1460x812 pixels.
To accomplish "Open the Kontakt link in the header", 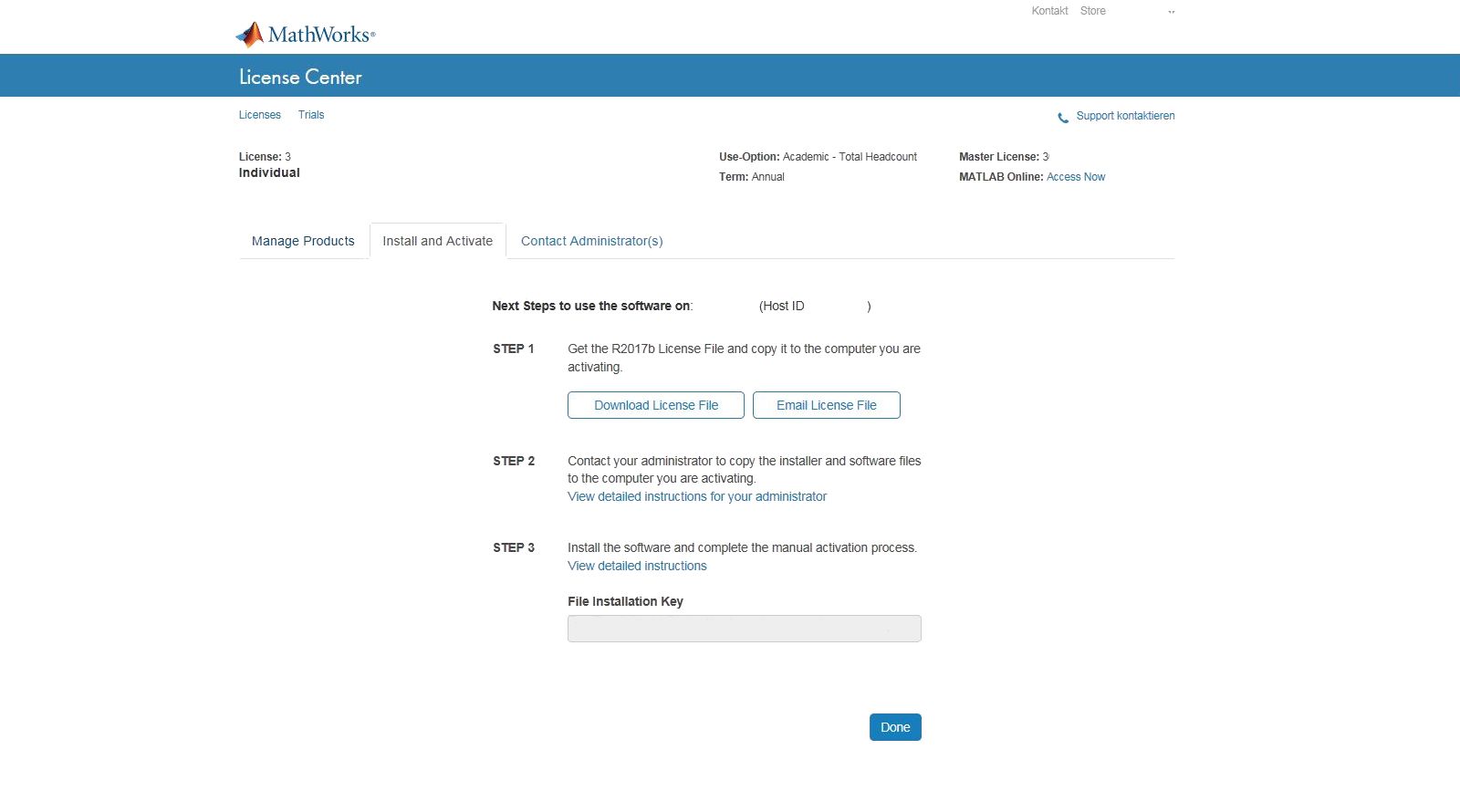I will (x=1049, y=11).
